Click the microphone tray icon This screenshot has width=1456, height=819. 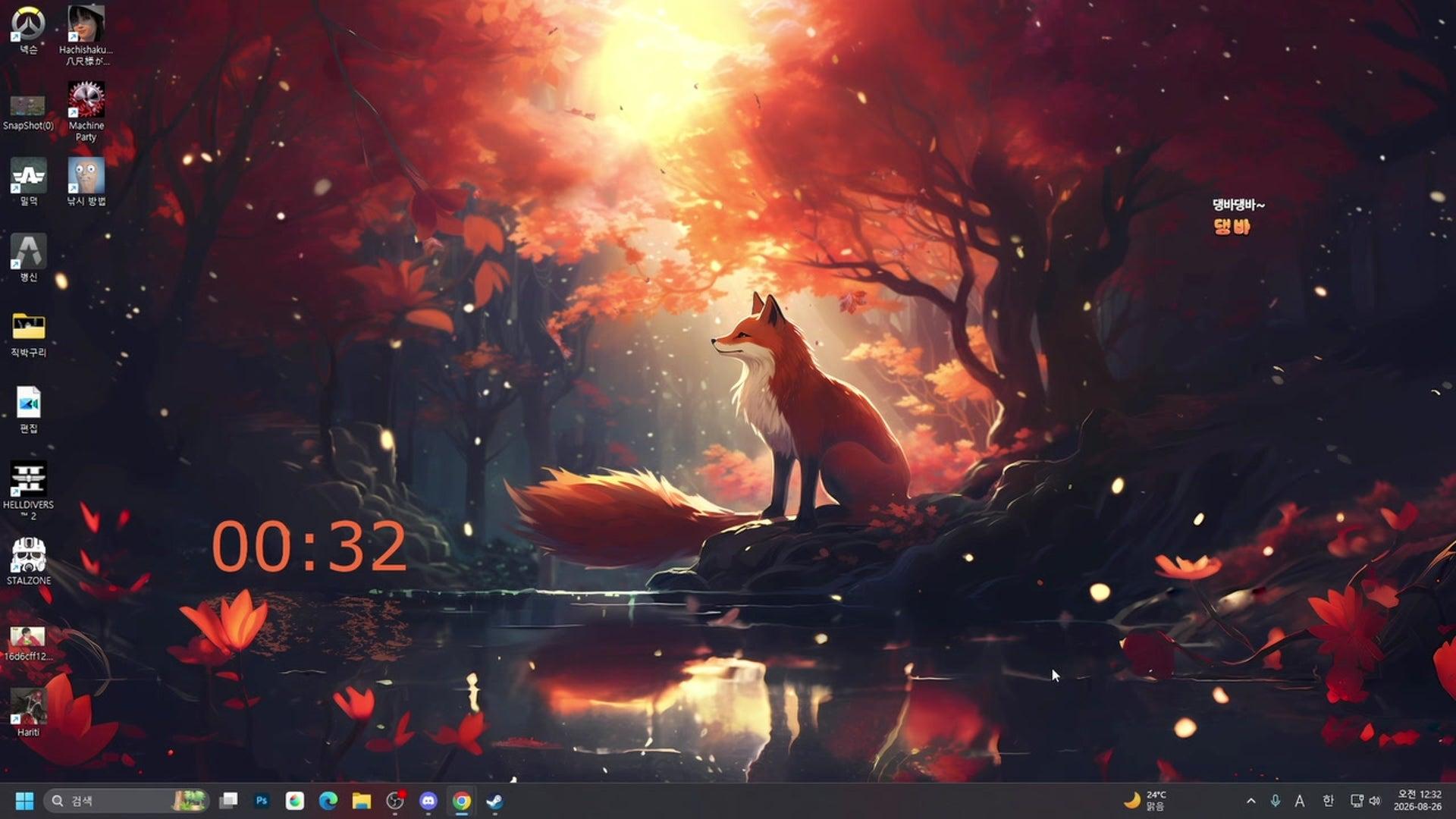(x=1276, y=801)
